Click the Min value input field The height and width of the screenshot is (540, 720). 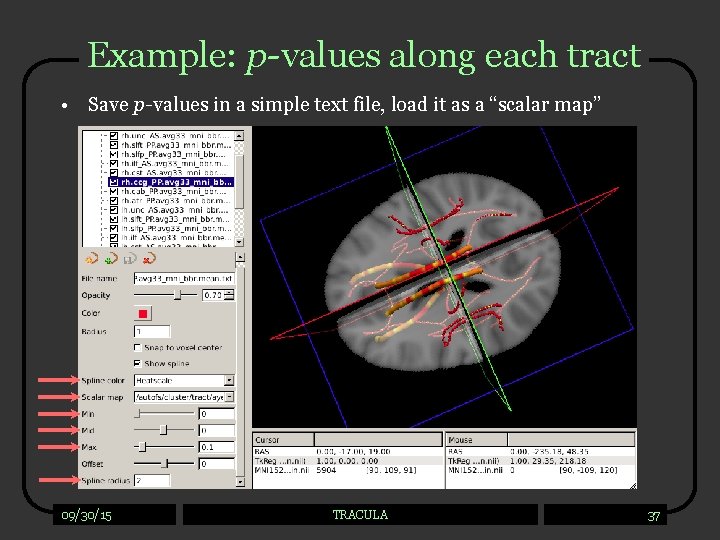pos(216,414)
